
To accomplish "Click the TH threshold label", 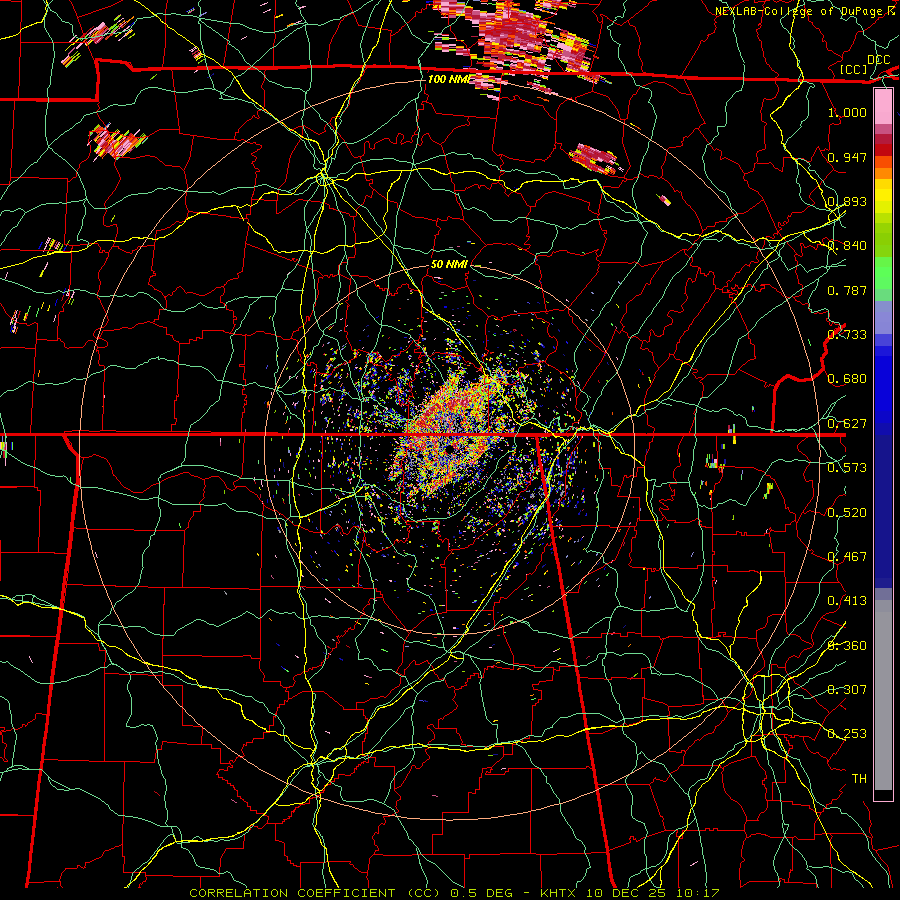I will pos(859,779).
